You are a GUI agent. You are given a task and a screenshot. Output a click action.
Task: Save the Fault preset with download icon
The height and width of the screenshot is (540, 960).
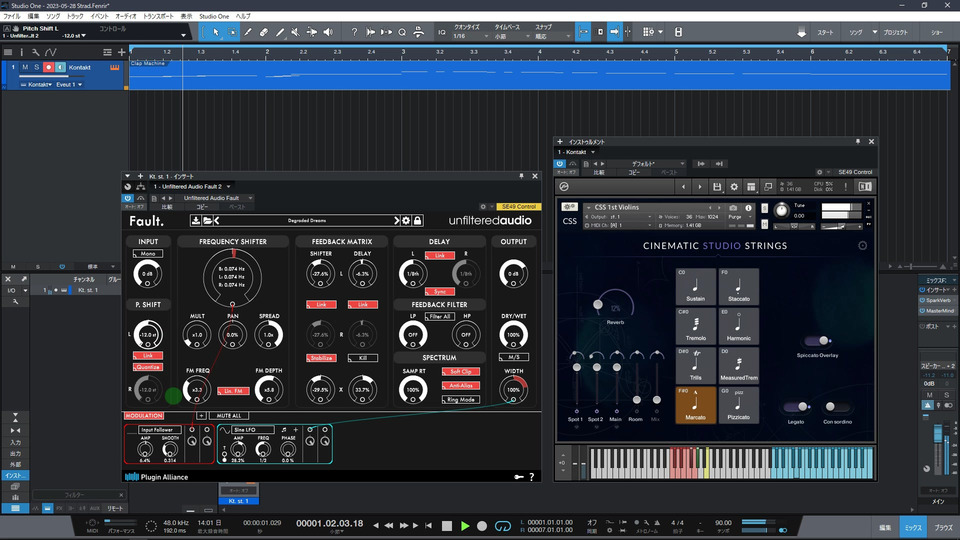pyautogui.click(x=197, y=220)
